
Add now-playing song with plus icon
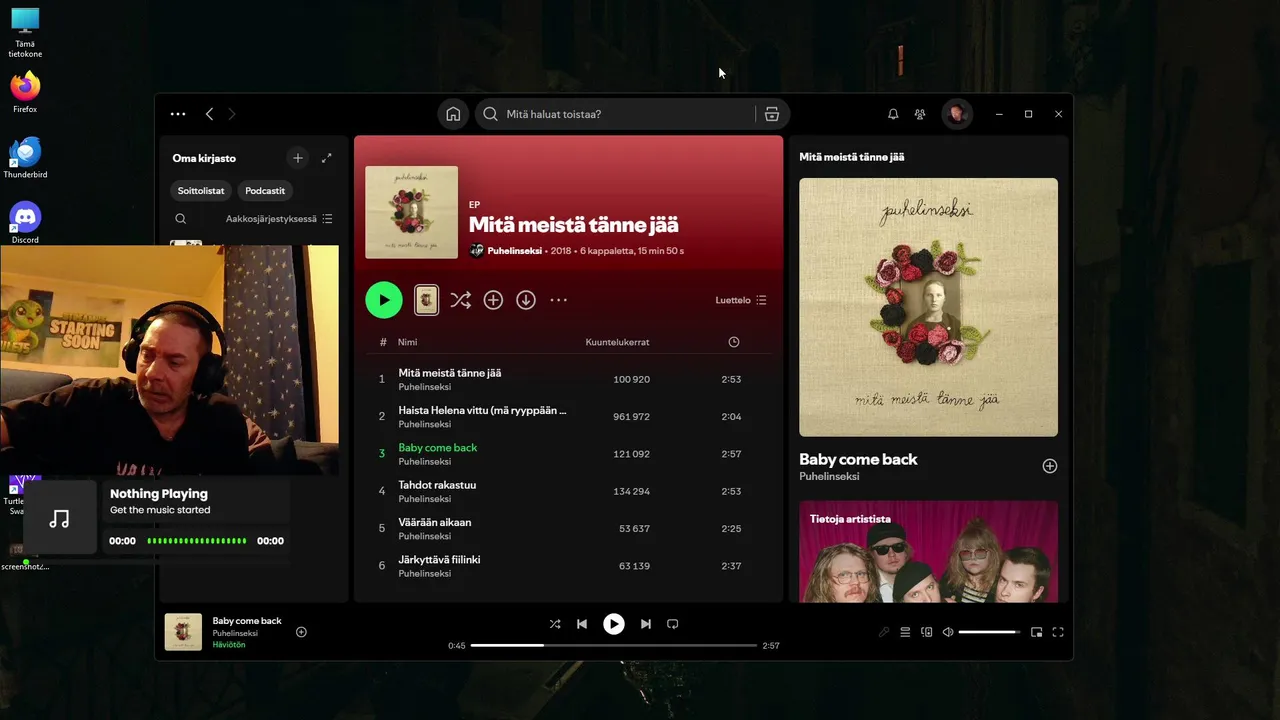pos(301,632)
